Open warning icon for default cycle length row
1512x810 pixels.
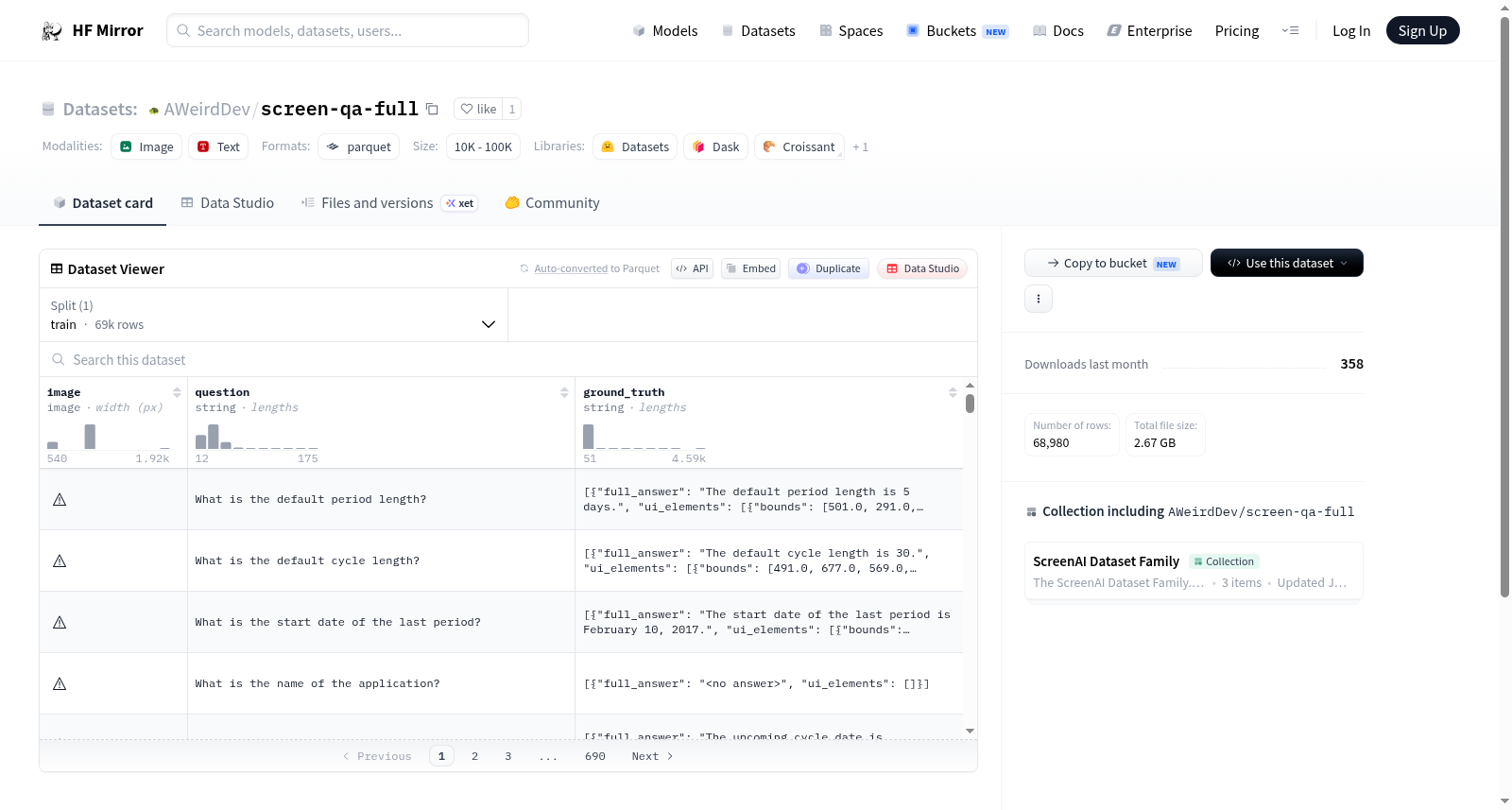coord(60,560)
